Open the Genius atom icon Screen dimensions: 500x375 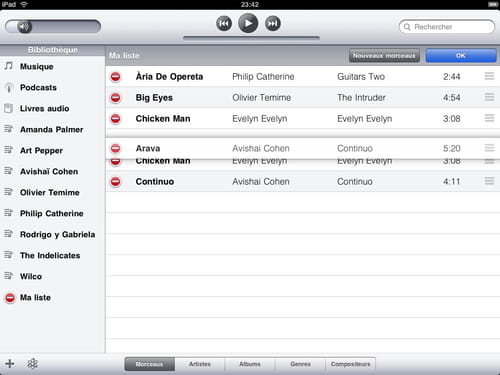[x=32, y=363]
